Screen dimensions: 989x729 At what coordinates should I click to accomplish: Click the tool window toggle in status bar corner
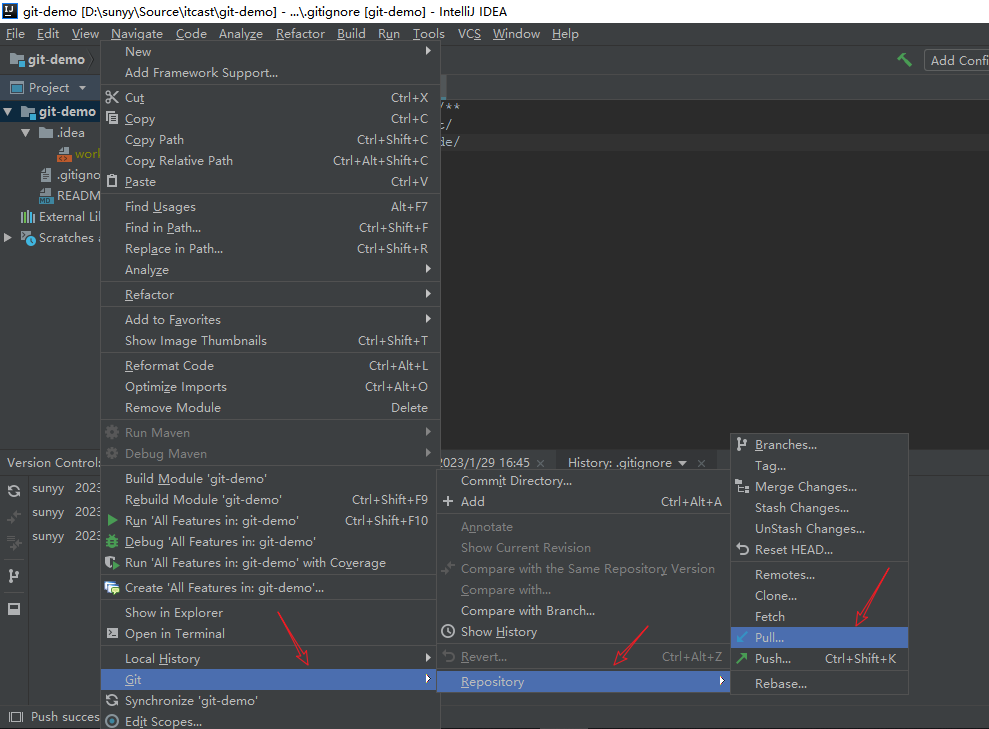point(14,716)
